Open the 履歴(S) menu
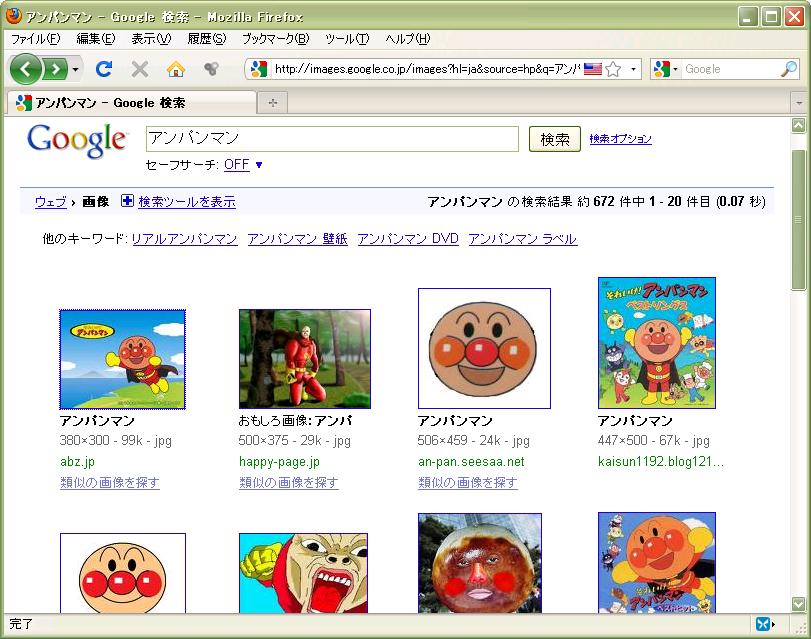This screenshot has height=639, width=811. pos(207,39)
